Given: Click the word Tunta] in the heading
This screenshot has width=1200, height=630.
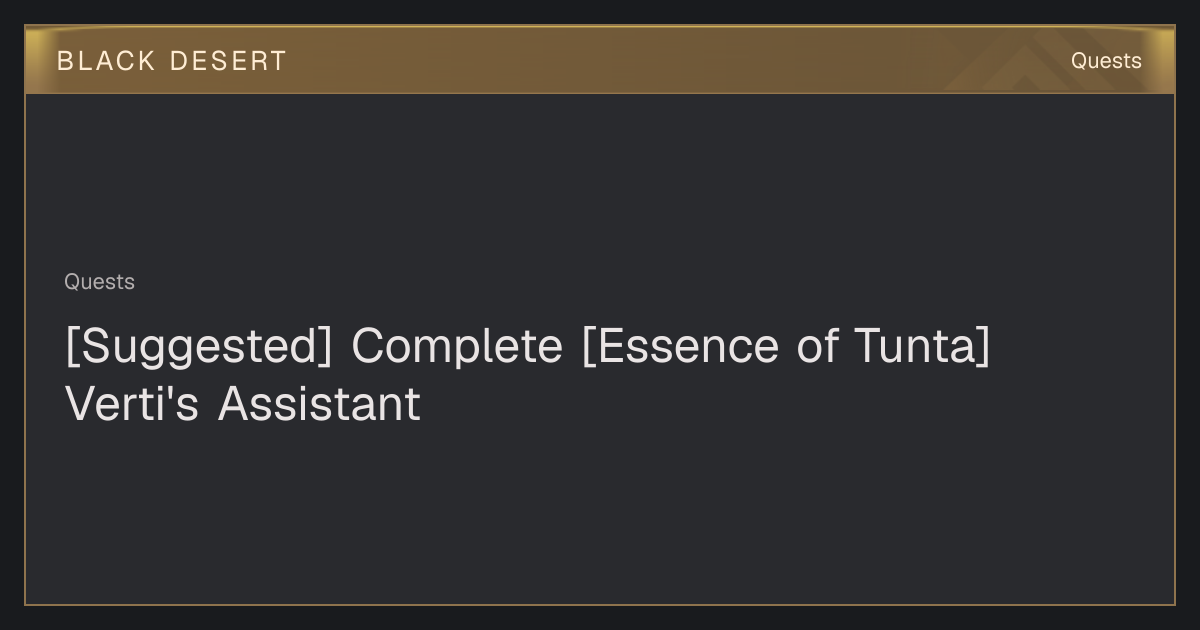Looking at the screenshot, I should [x=922, y=346].
